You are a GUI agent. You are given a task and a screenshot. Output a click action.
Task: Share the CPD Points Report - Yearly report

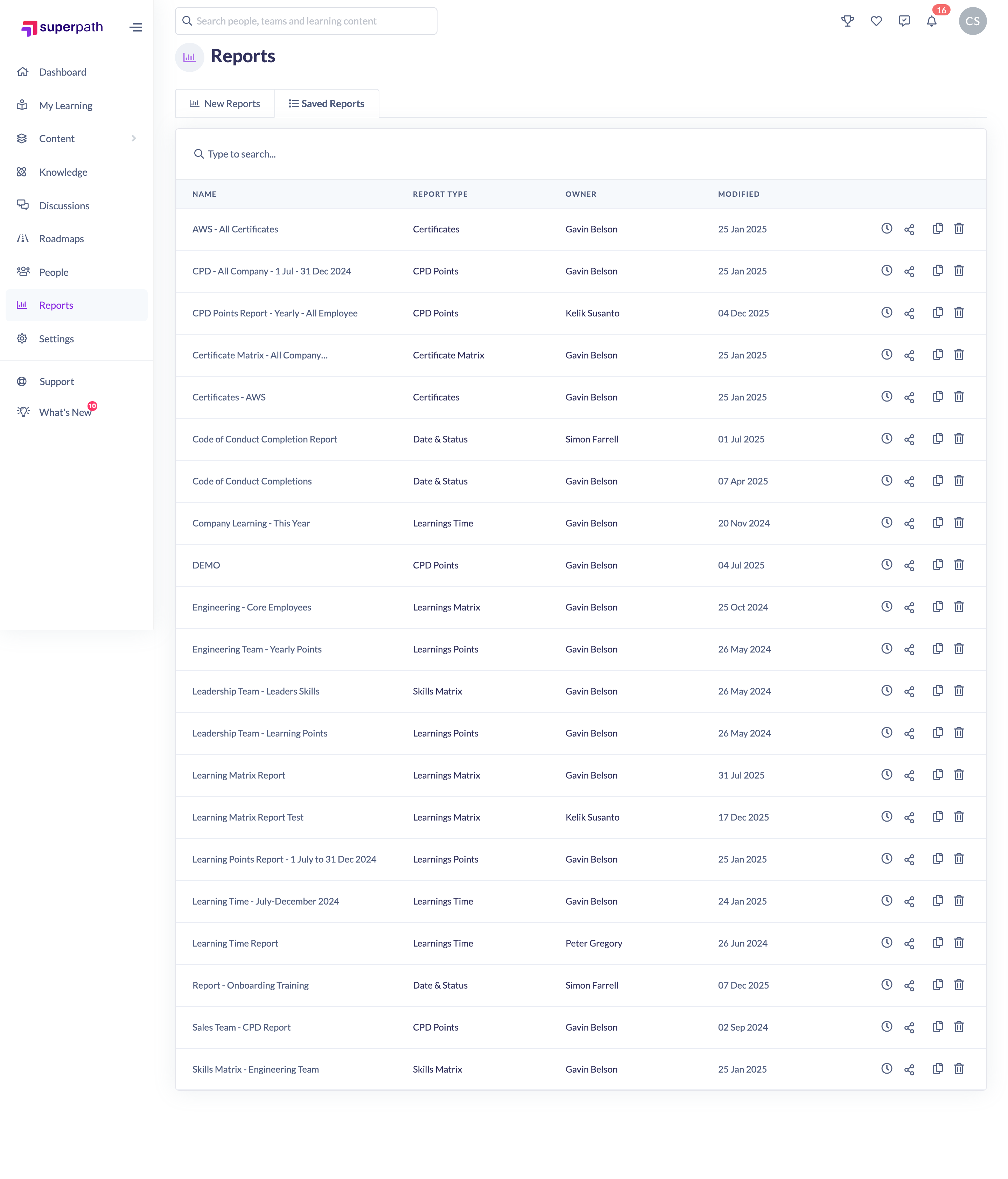click(x=909, y=314)
